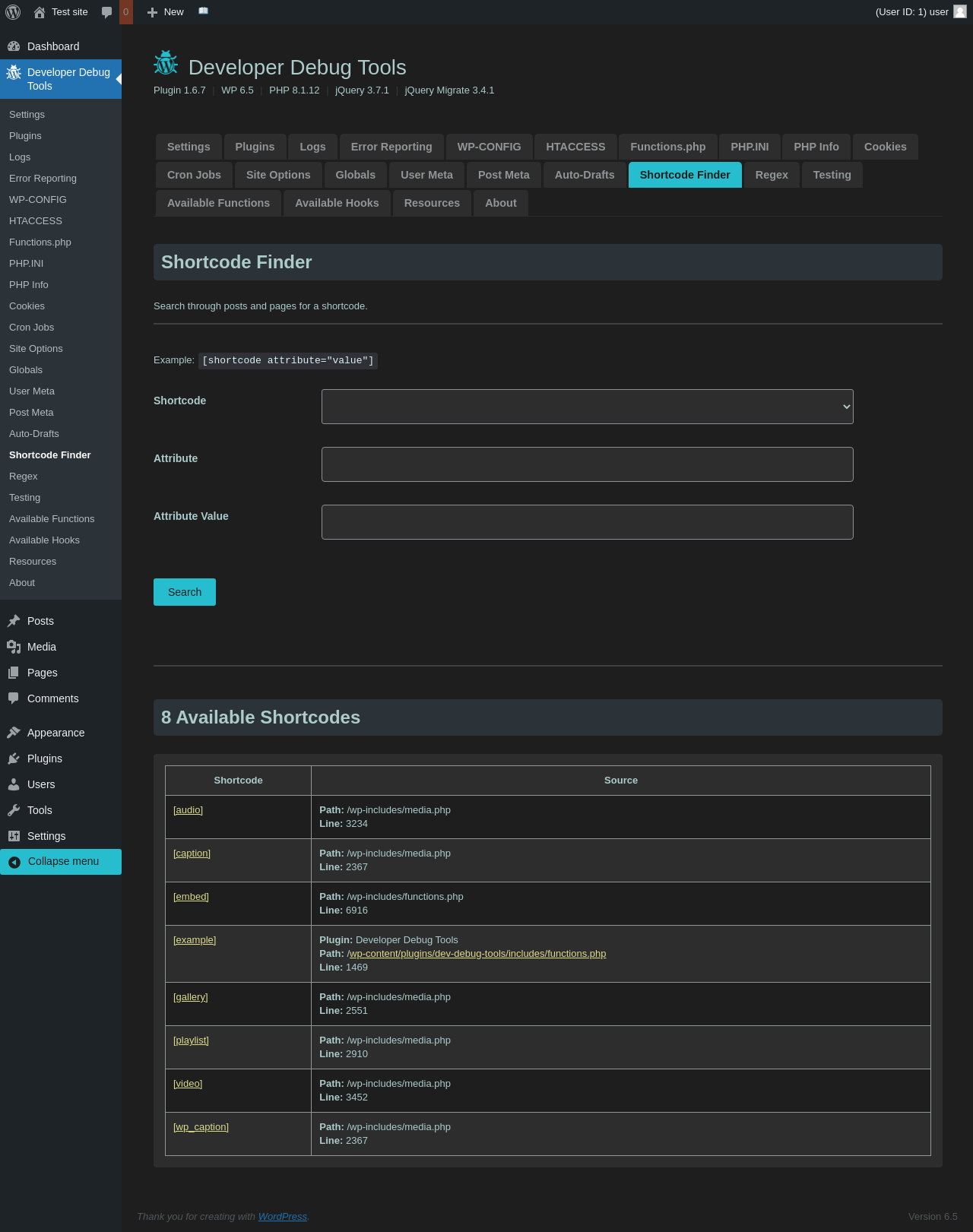Image resolution: width=973 pixels, height=1232 pixels.
Task: Select Cron Jobs in the sidebar submenu
Action: [x=32, y=328]
